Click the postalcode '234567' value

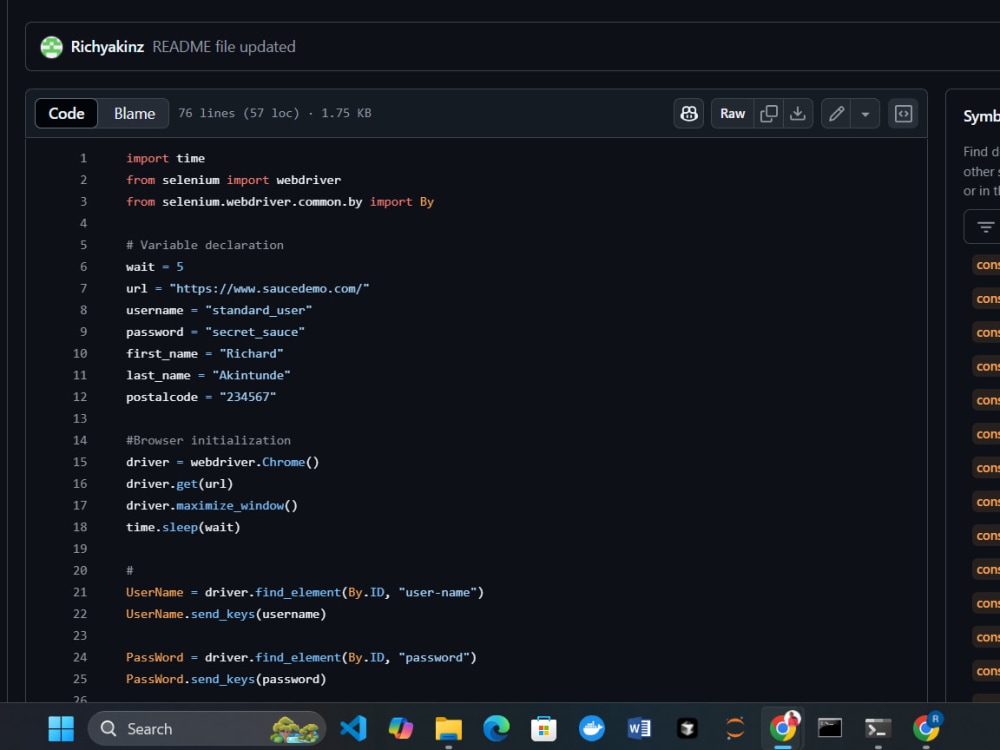pos(247,397)
